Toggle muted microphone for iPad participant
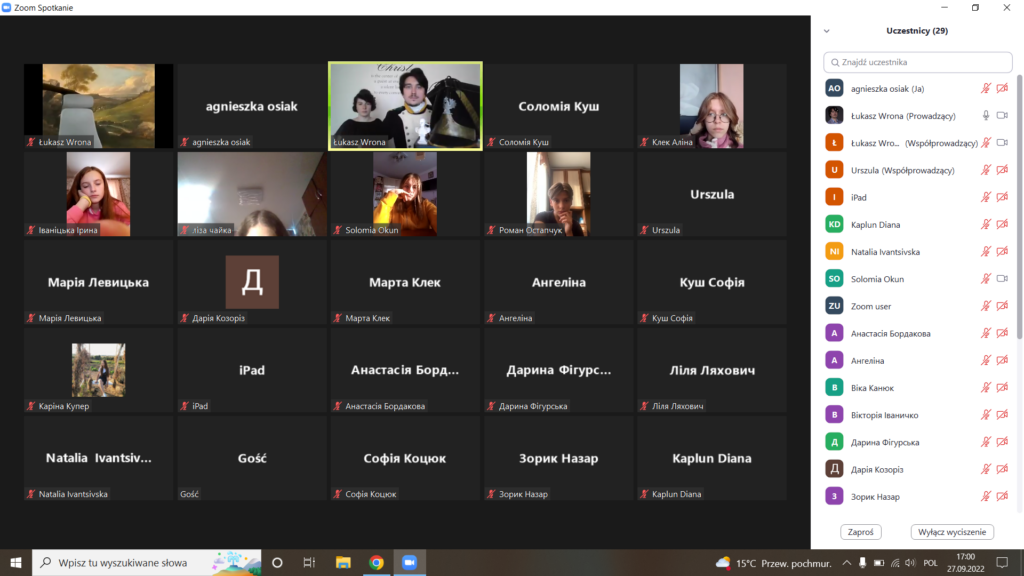Viewport: 1024px width, 576px height. coord(986,198)
